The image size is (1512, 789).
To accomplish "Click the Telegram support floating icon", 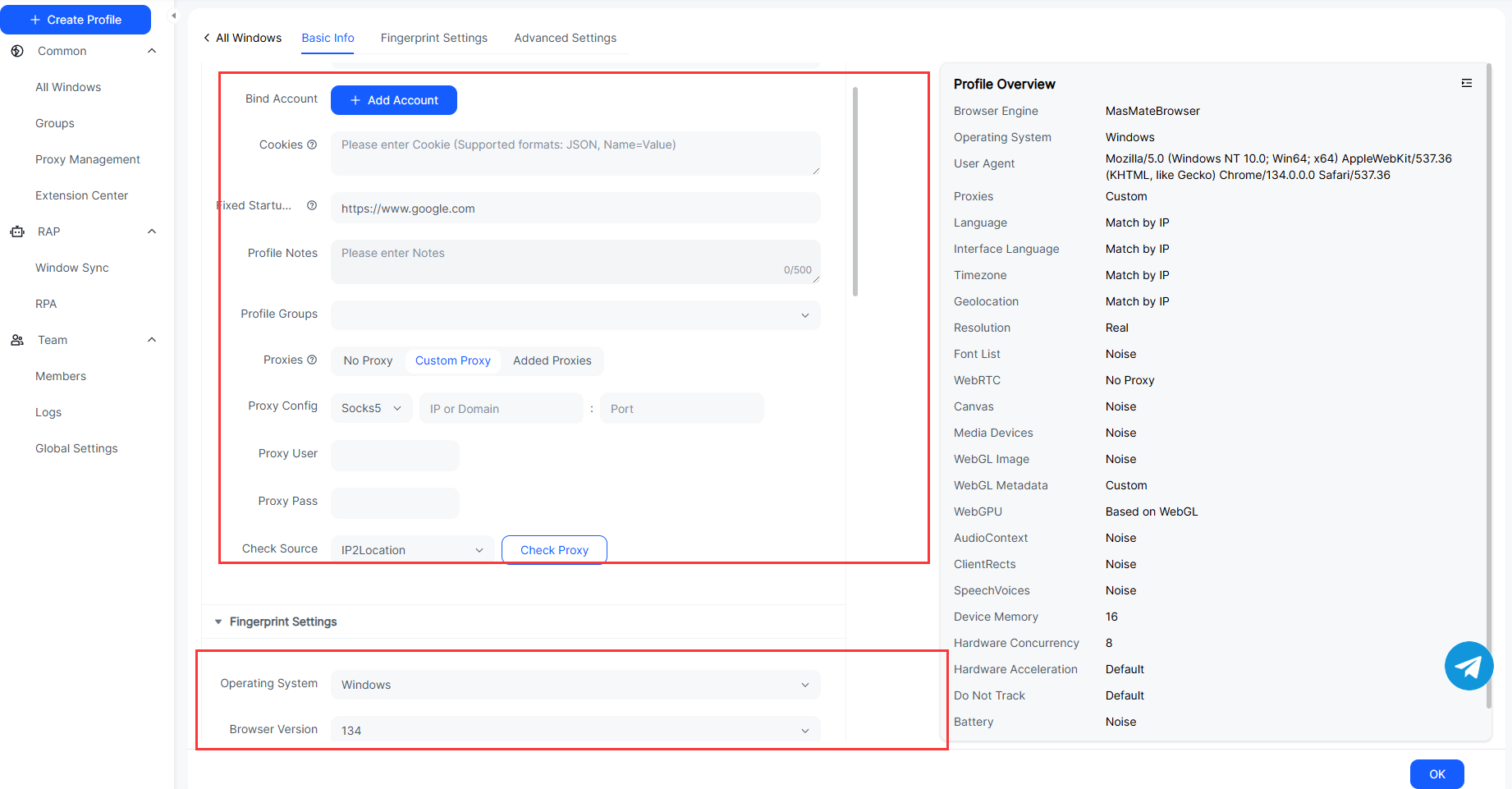I will point(1468,666).
